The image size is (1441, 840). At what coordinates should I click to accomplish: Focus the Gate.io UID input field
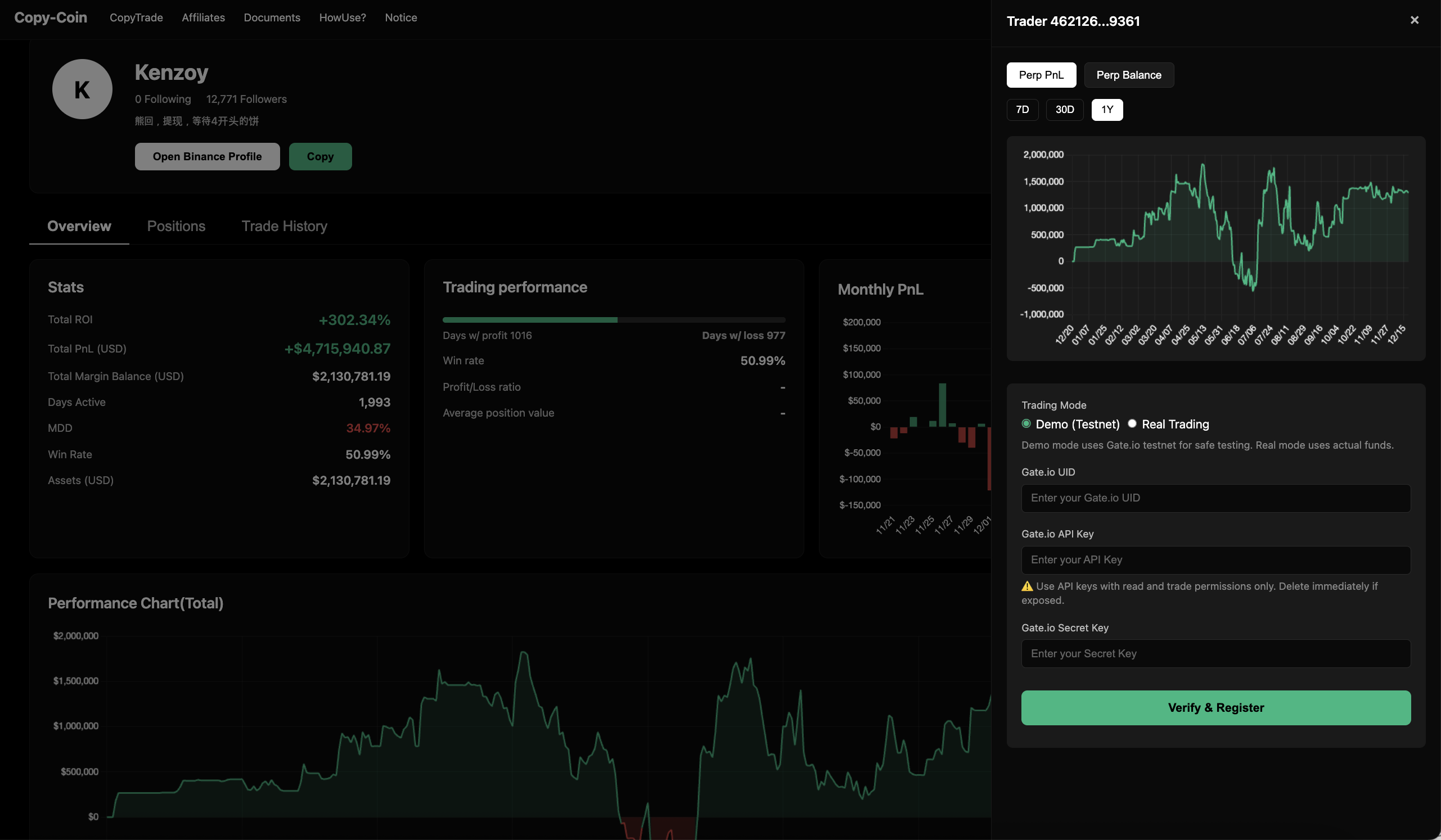click(1215, 498)
